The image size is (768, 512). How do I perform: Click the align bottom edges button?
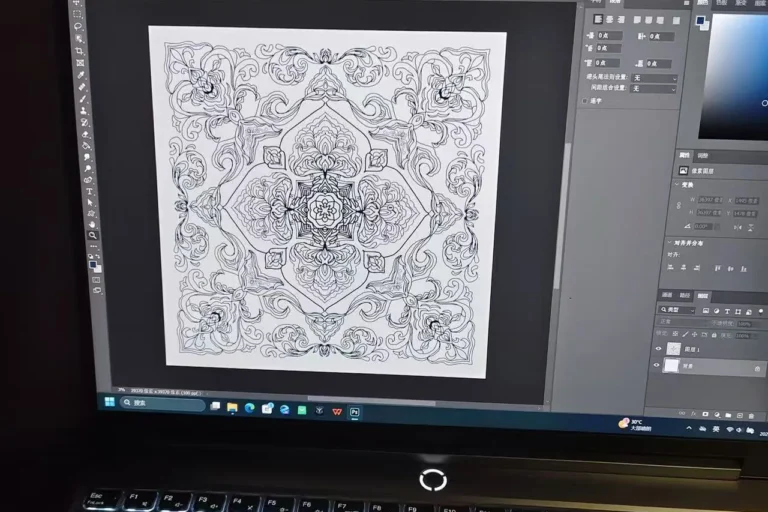744,268
